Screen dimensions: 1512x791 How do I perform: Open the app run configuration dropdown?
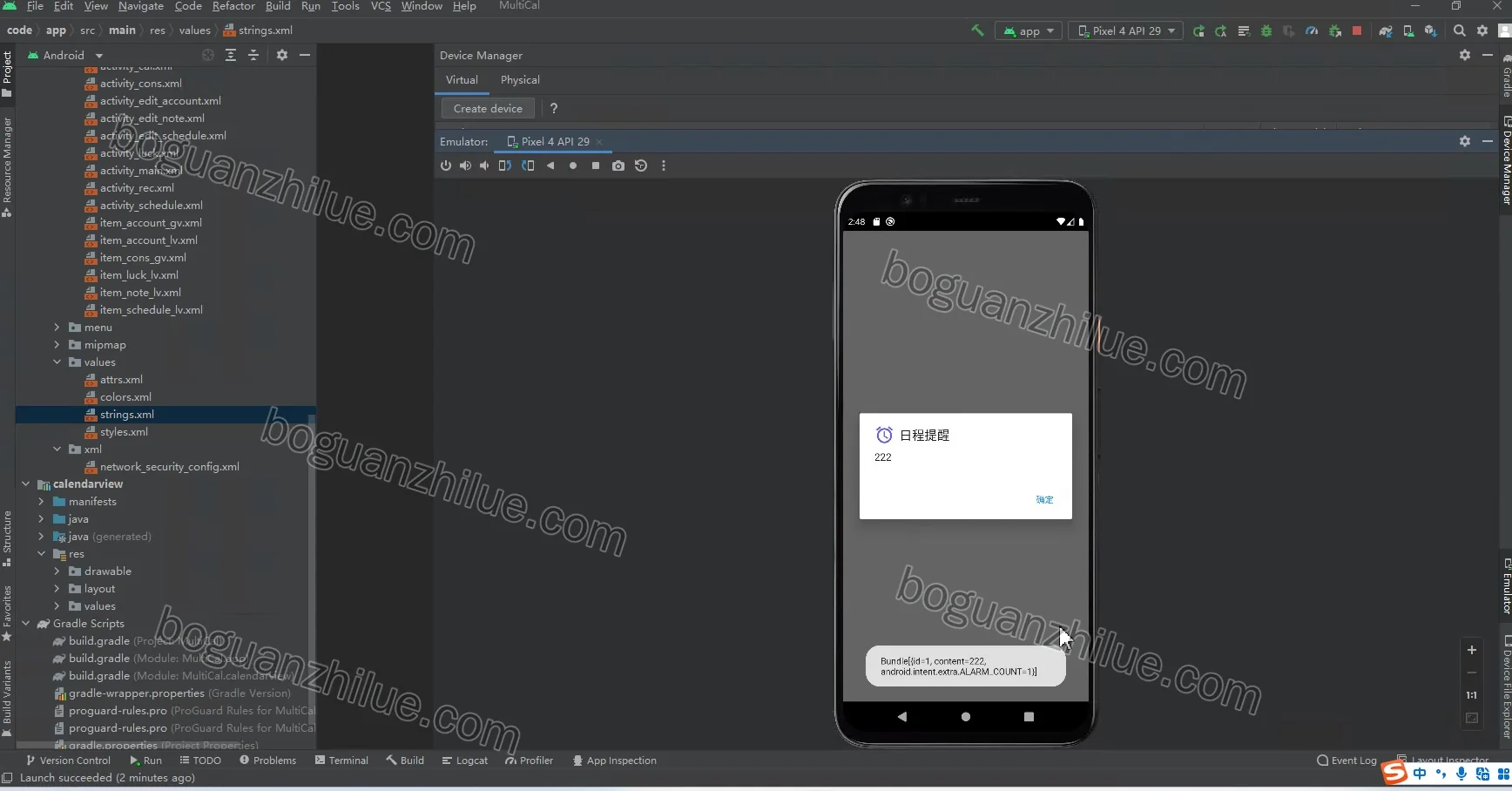click(1029, 30)
